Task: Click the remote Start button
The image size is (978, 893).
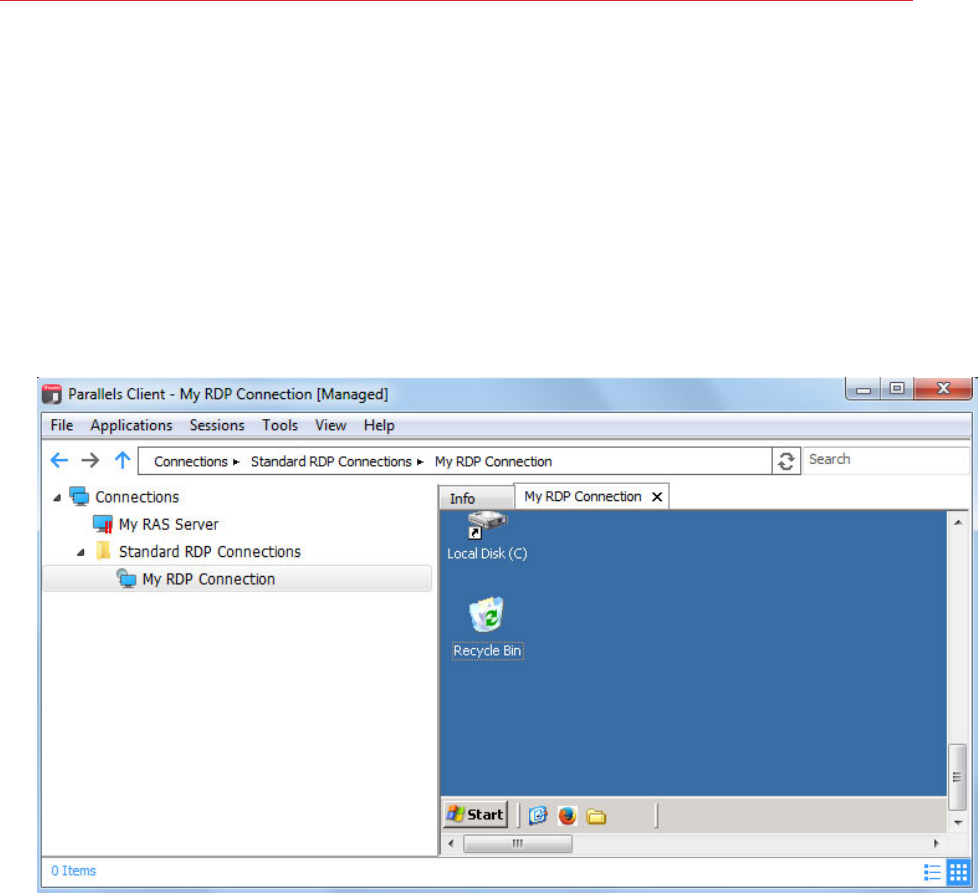Action: 475,814
